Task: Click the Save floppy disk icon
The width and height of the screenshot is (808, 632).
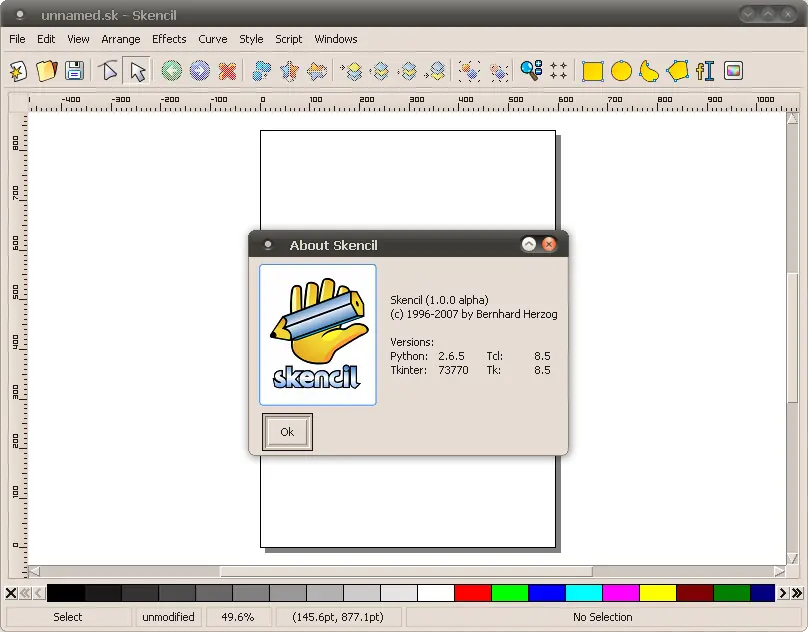Action: [x=74, y=71]
